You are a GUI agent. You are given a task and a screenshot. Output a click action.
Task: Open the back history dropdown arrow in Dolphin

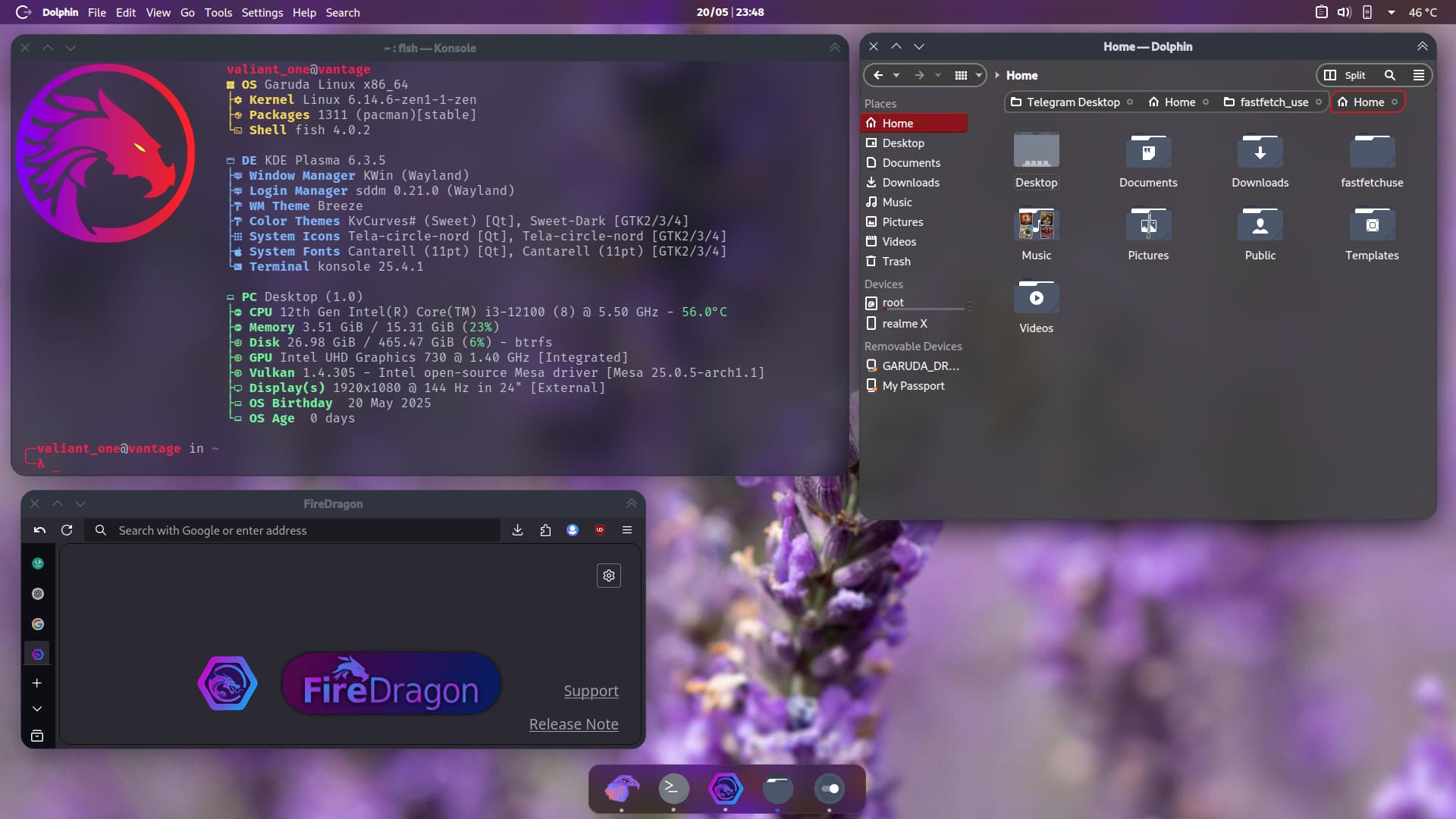(896, 75)
